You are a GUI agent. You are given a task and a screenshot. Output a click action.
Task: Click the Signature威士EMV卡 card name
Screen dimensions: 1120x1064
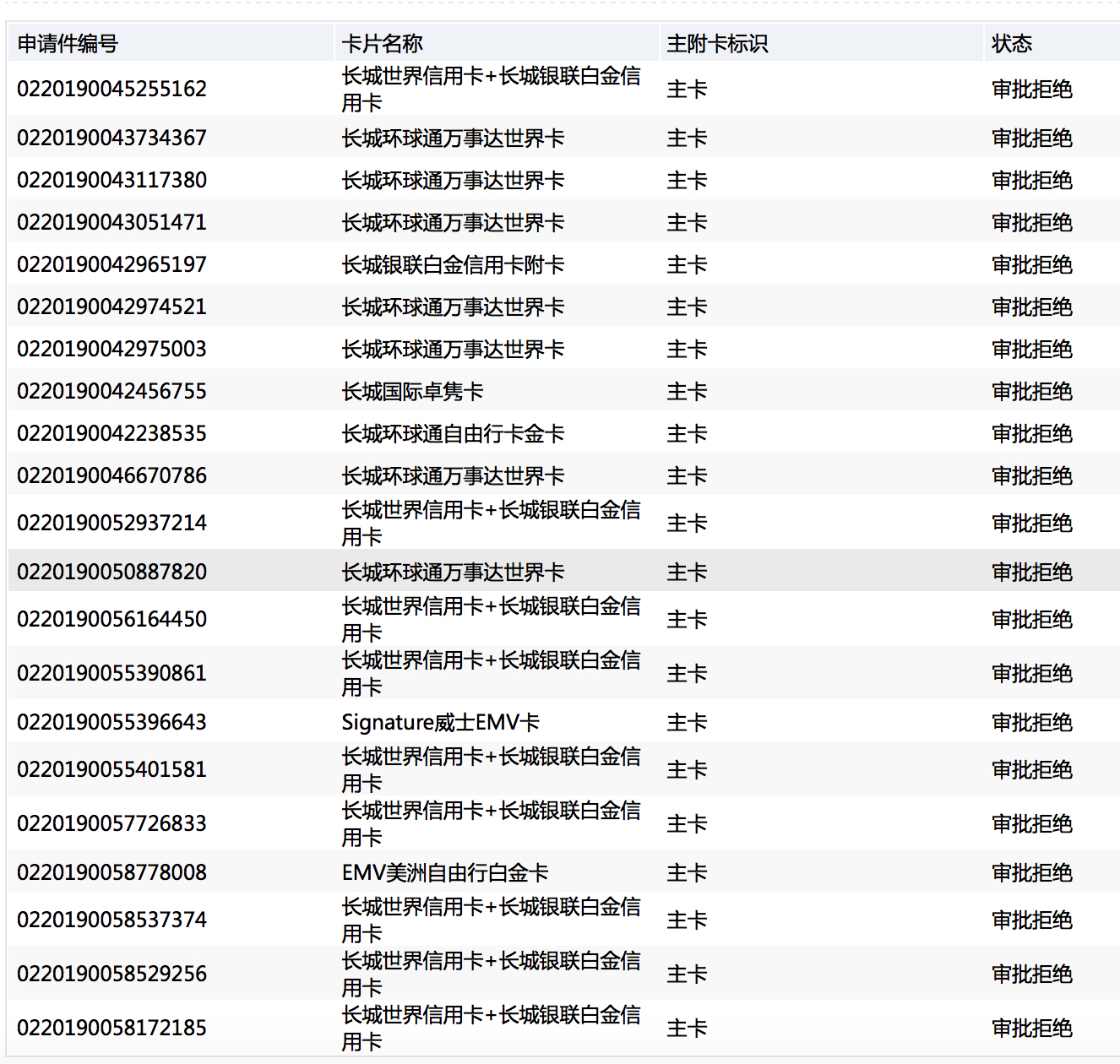pyautogui.click(x=440, y=722)
